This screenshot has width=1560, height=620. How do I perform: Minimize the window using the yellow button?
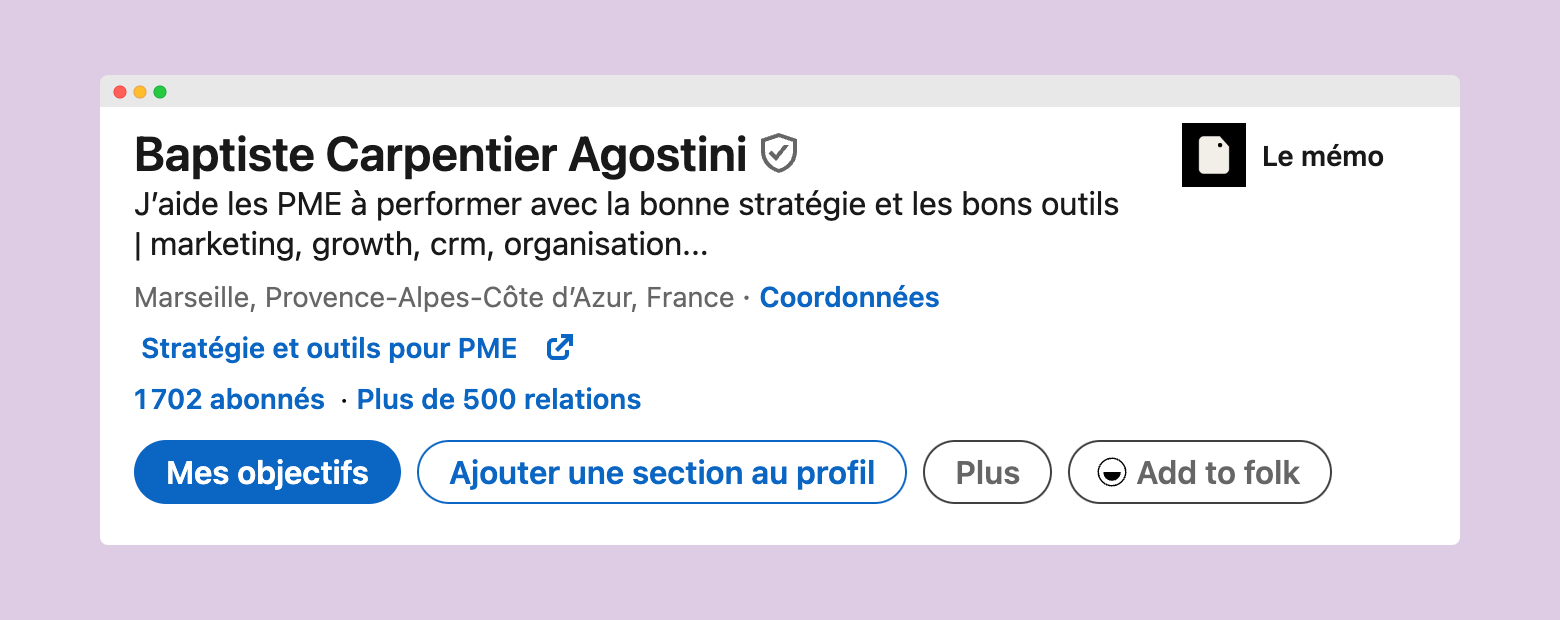click(140, 92)
